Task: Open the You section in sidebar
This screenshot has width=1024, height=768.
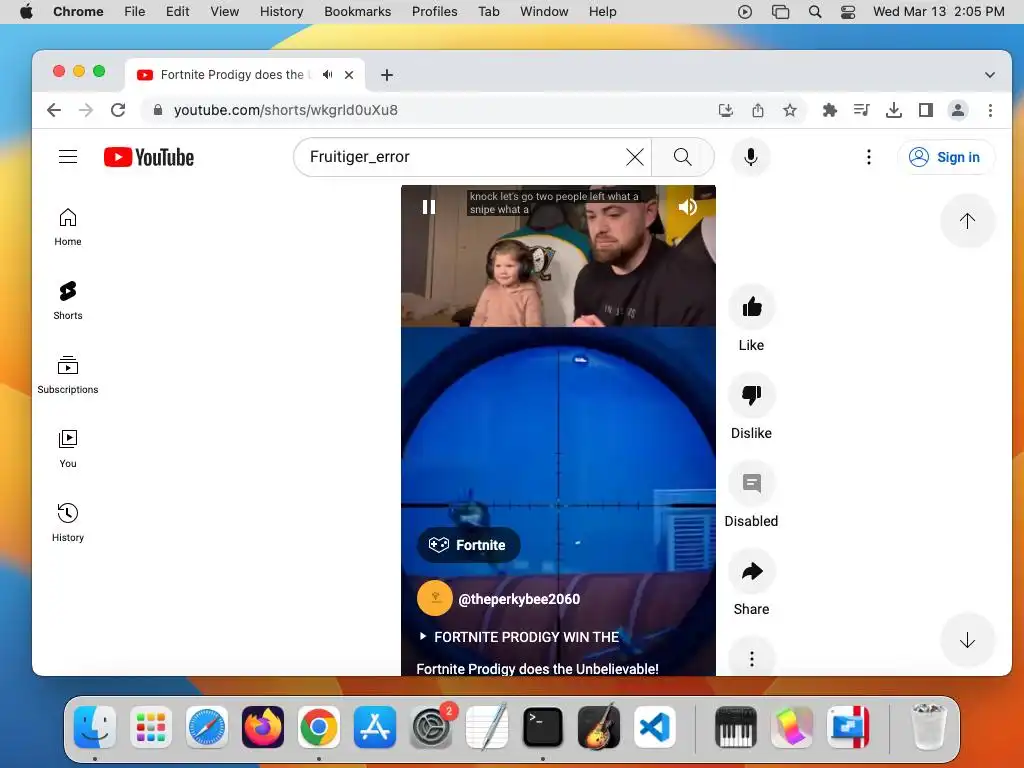Action: click(68, 449)
